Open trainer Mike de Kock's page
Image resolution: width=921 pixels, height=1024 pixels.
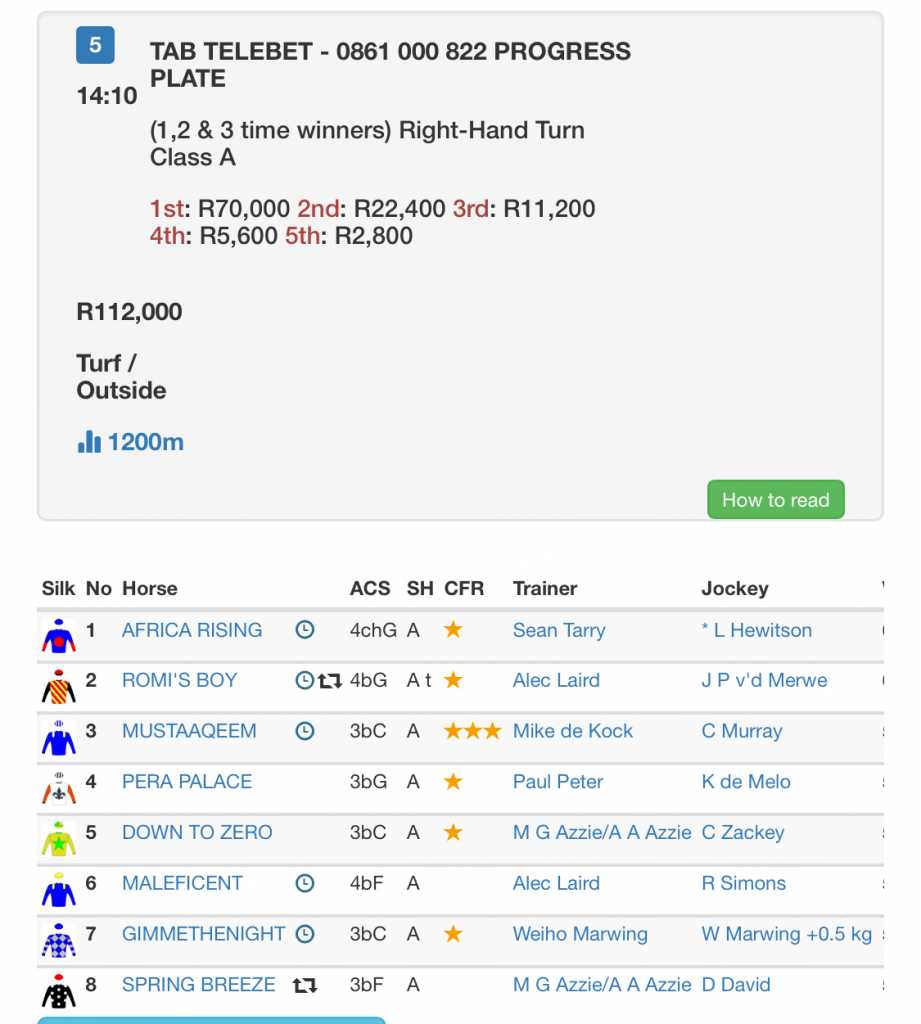coord(572,731)
